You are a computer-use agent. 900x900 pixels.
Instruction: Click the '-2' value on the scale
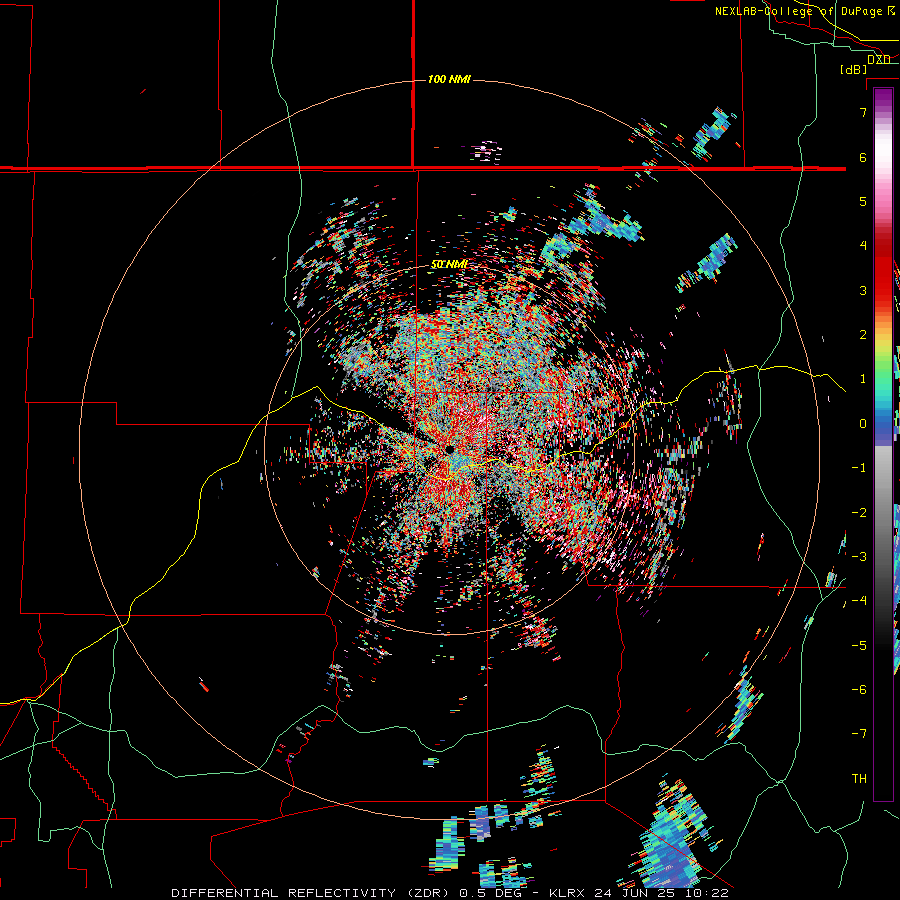(x=859, y=513)
